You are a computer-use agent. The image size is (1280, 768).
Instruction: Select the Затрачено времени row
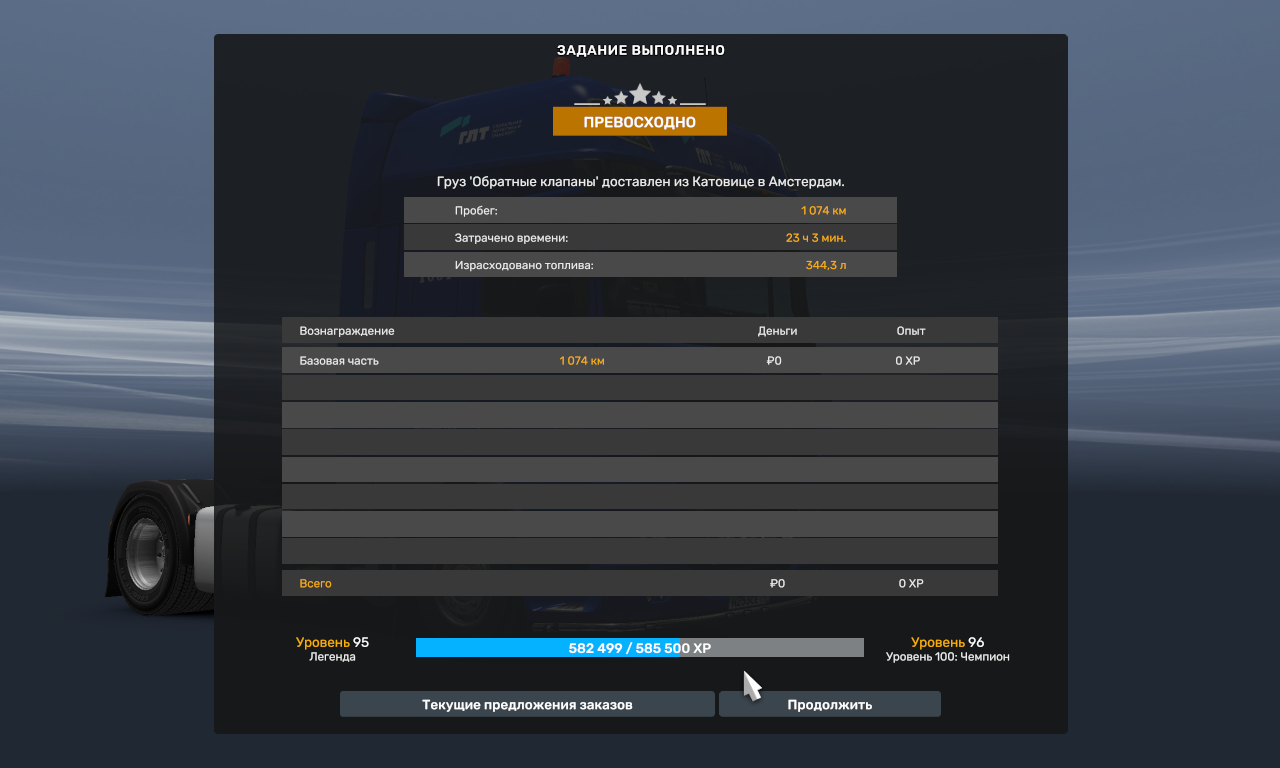(x=650, y=237)
